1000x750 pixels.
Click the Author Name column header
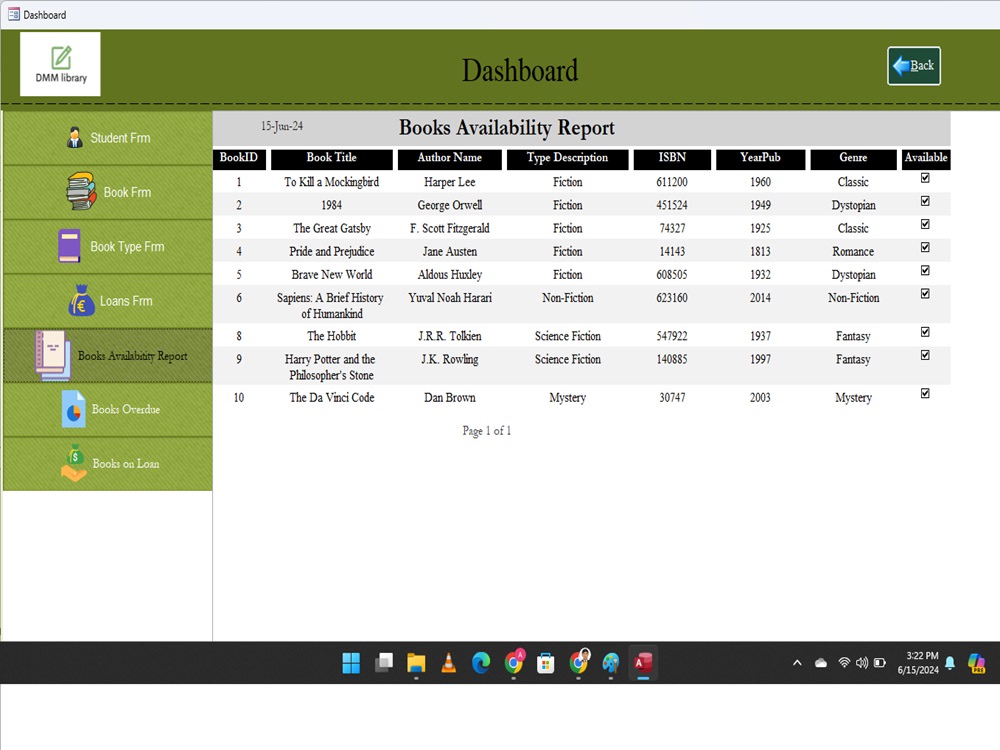450,158
